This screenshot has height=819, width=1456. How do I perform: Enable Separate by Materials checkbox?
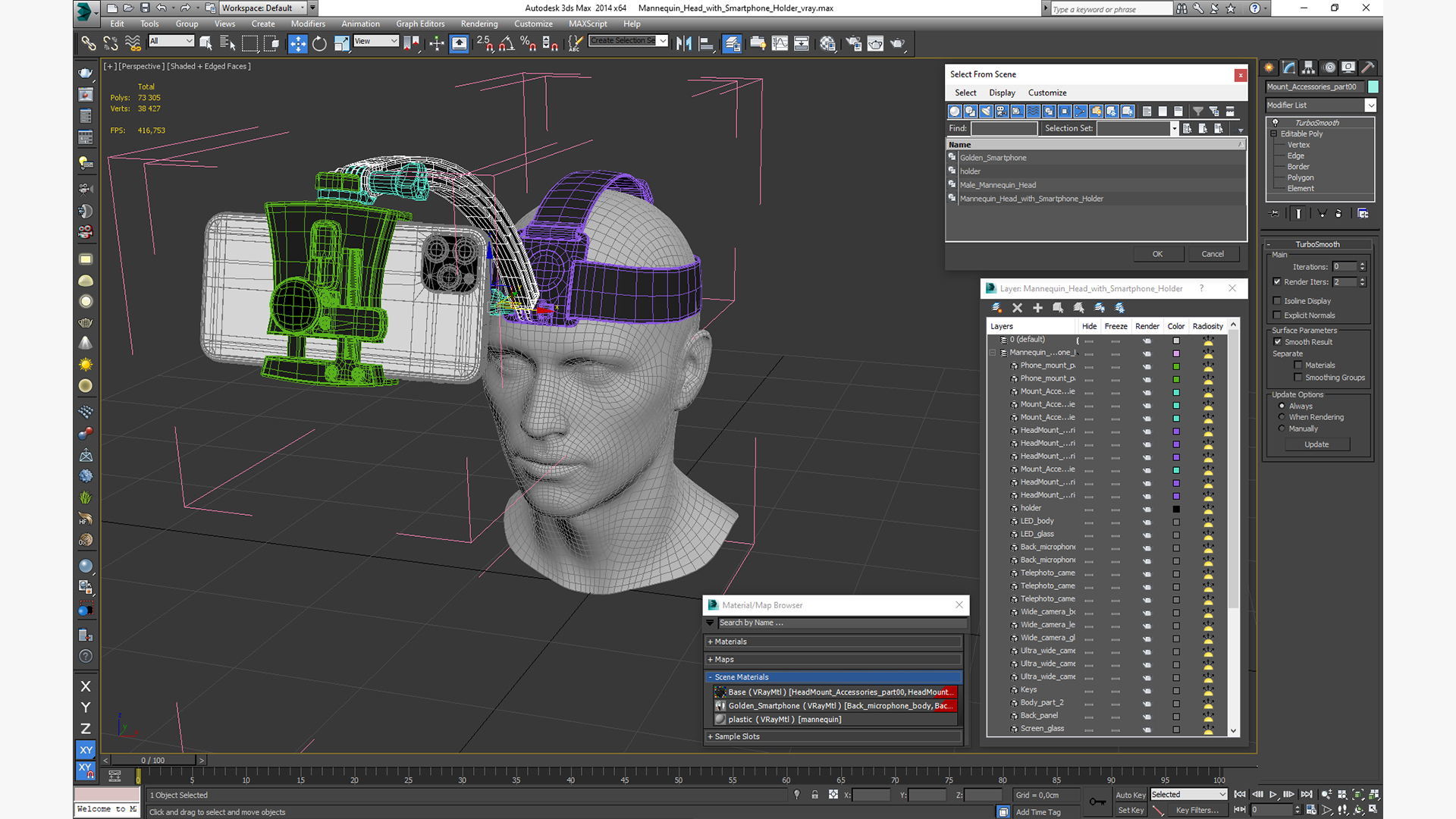pyautogui.click(x=1298, y=366)
